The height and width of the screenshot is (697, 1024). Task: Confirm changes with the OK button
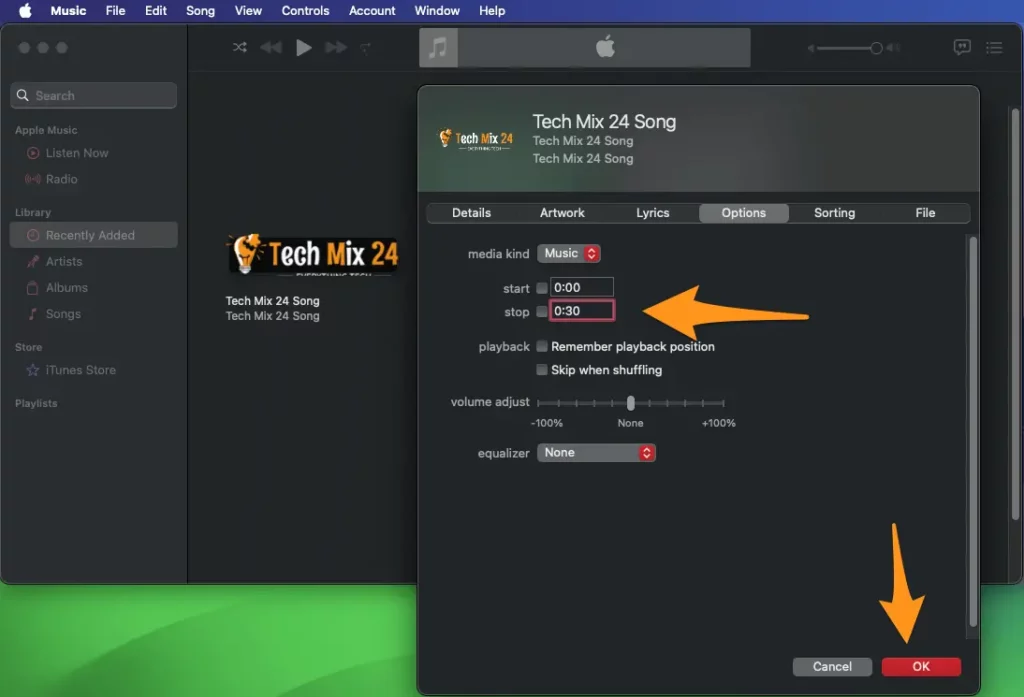pos(921,666)
